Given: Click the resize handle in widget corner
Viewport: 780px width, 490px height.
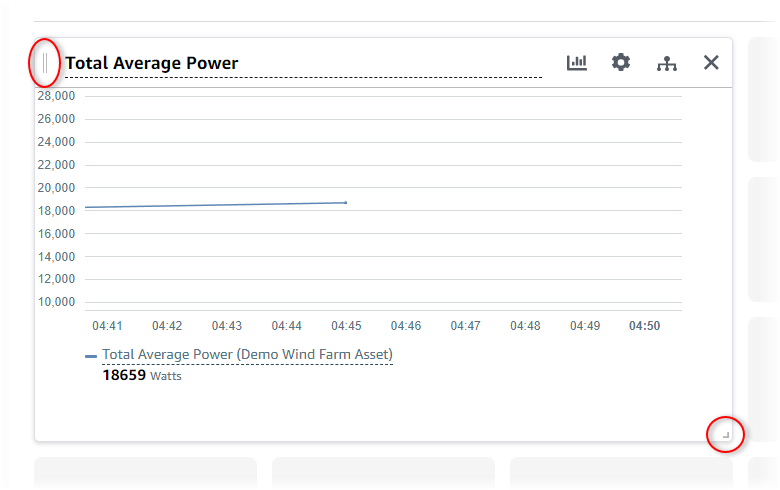Looking at the screenshot, I should (726, 434).
